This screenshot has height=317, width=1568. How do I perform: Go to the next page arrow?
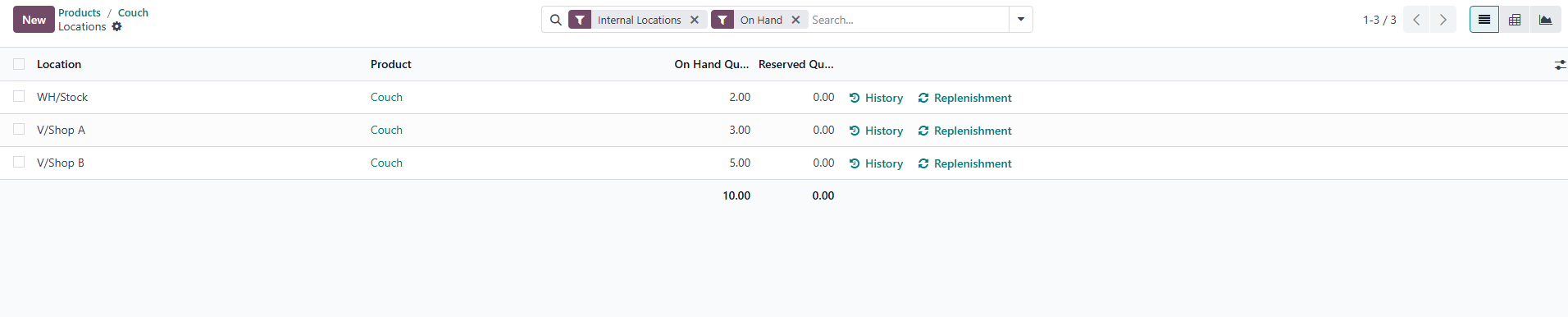(1443, 20)
